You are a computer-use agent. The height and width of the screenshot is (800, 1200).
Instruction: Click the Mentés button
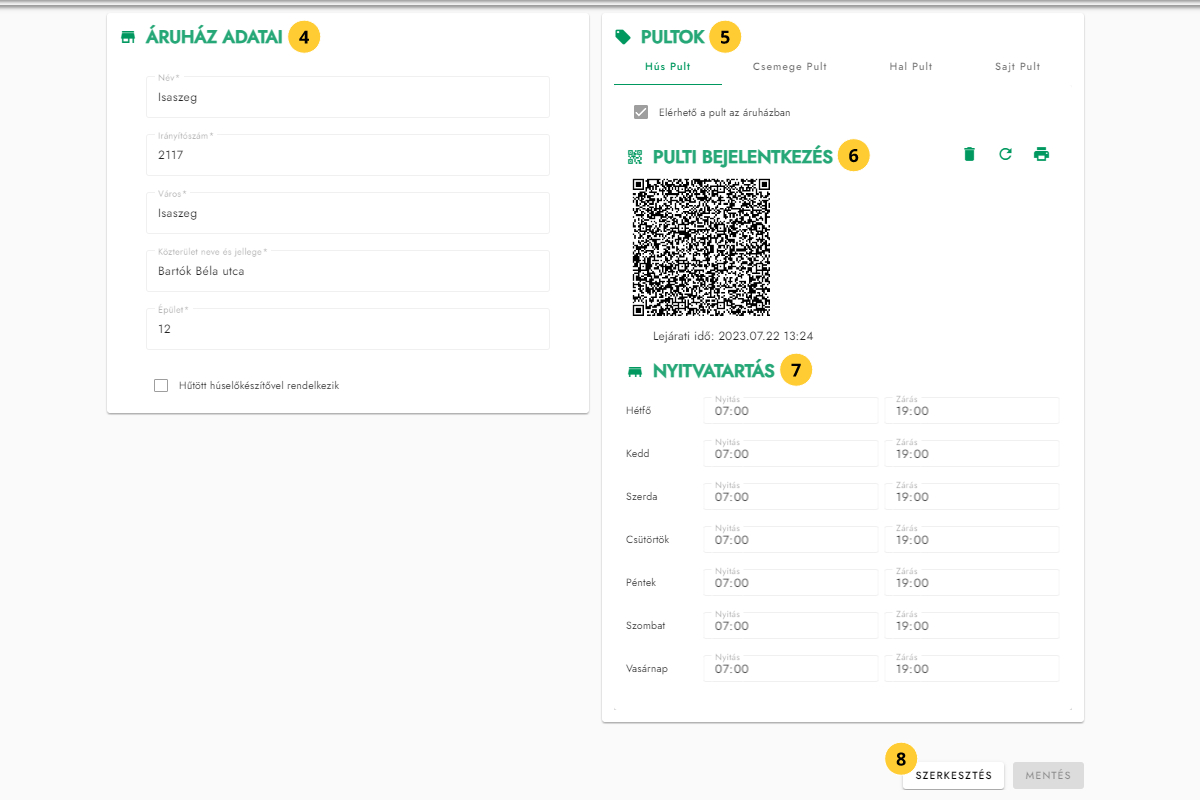(1048, 775)
